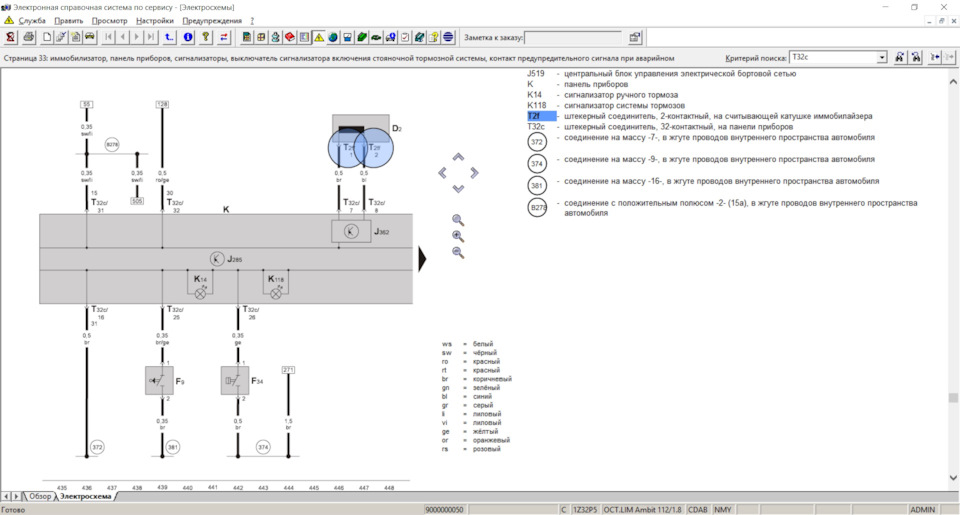
Task: Click ground connection 381 circle in legend
Action: click(537, 186)
